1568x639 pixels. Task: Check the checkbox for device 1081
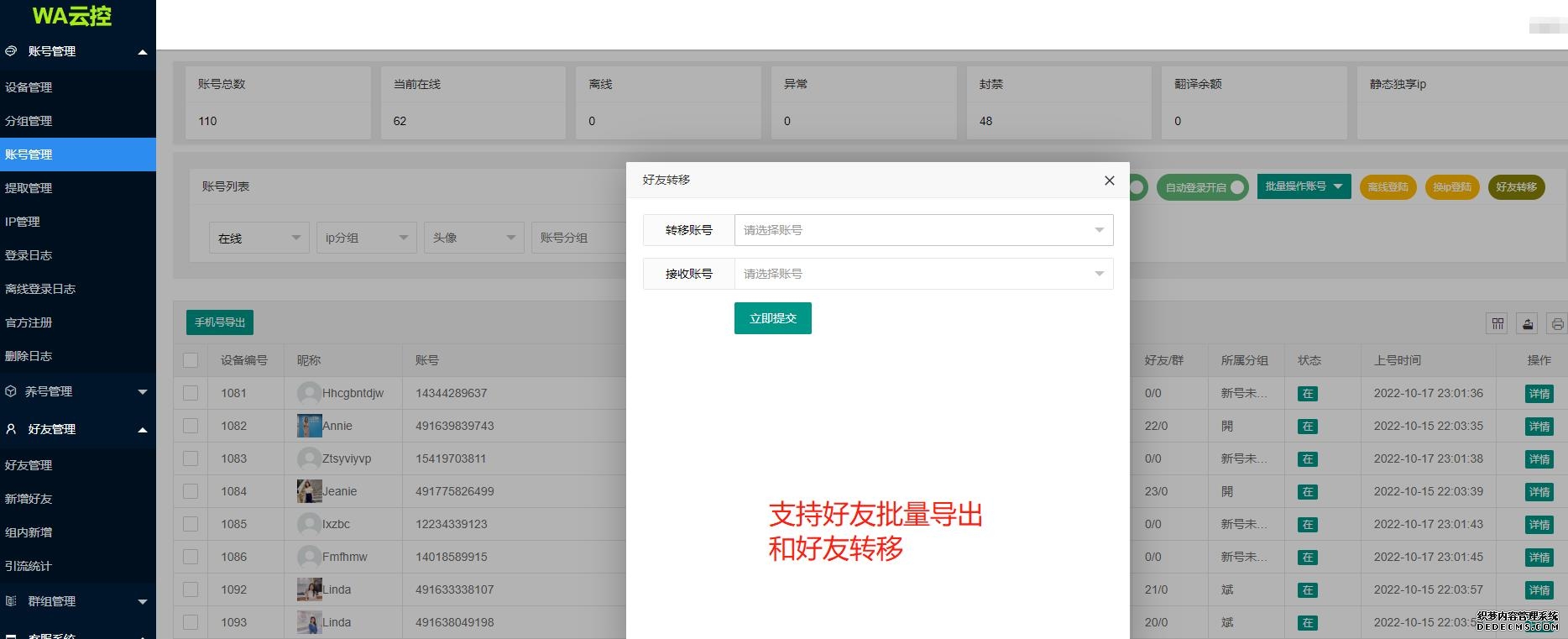click(x=191, y=393)
